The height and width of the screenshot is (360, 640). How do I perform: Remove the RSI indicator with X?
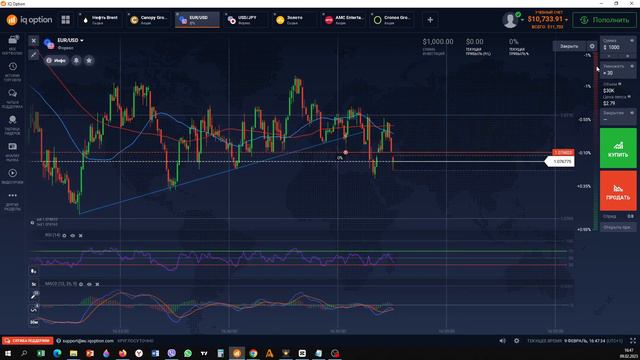[80, 236]
